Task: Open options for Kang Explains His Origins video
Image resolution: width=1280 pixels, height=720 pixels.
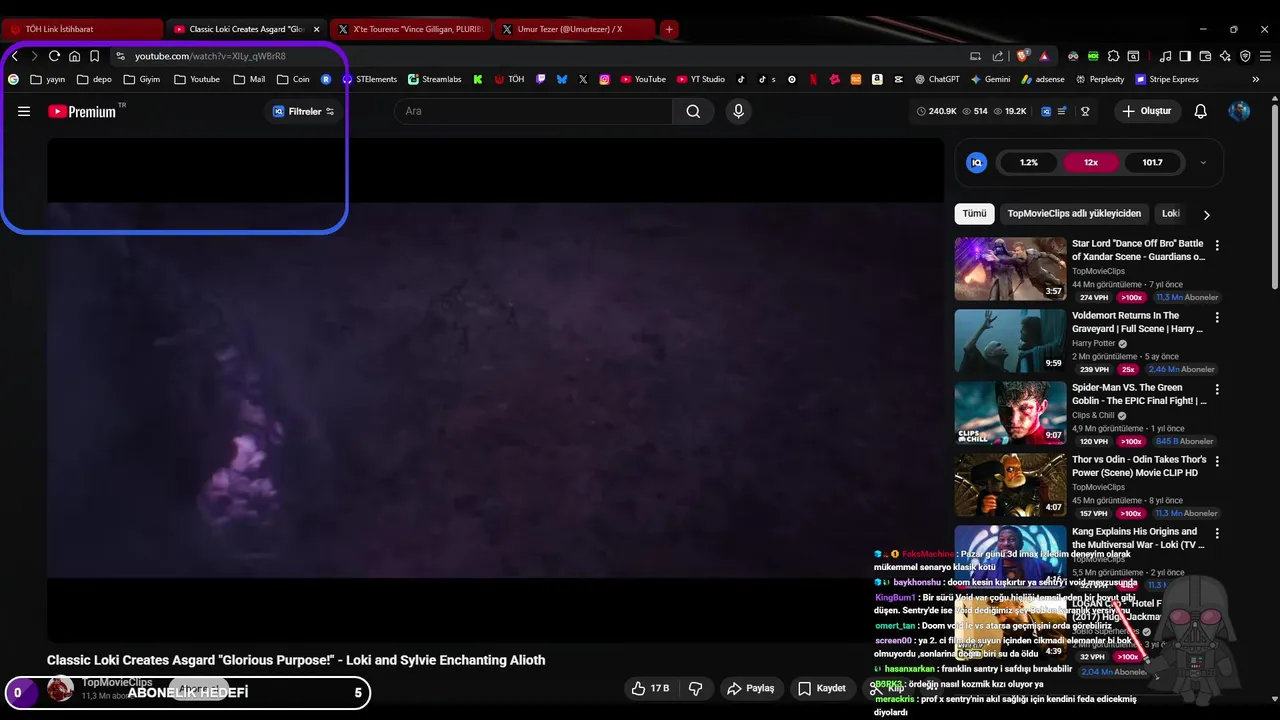Action: point(1217,533)
